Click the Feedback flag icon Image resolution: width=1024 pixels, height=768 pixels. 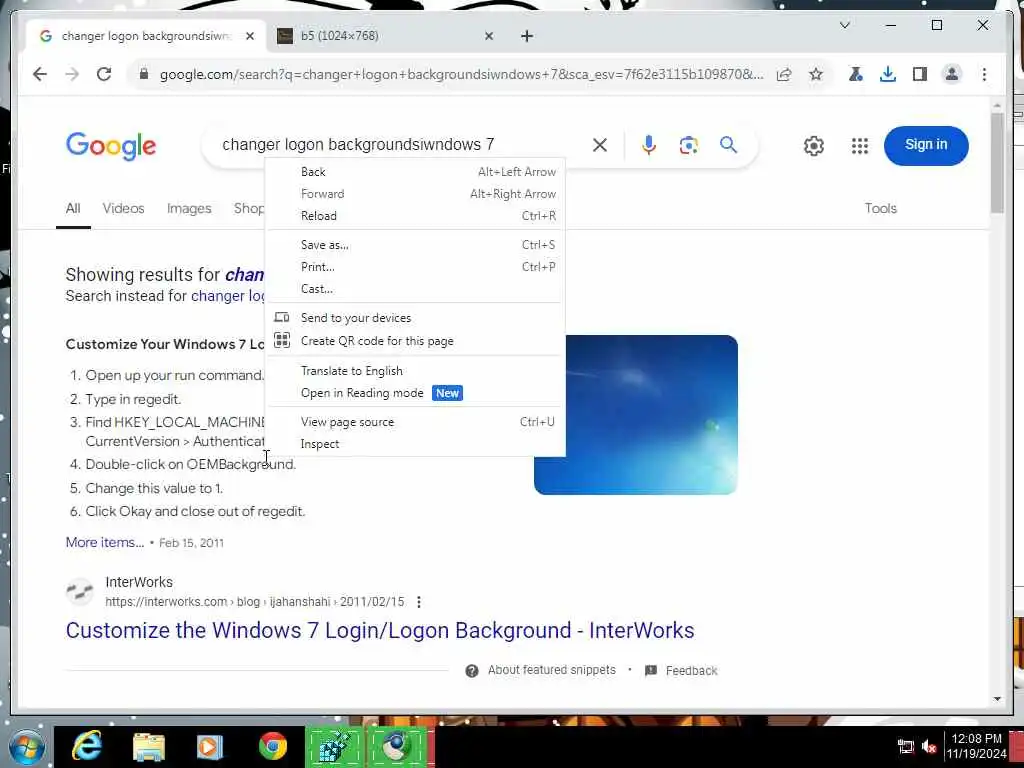tap(650, 671)
